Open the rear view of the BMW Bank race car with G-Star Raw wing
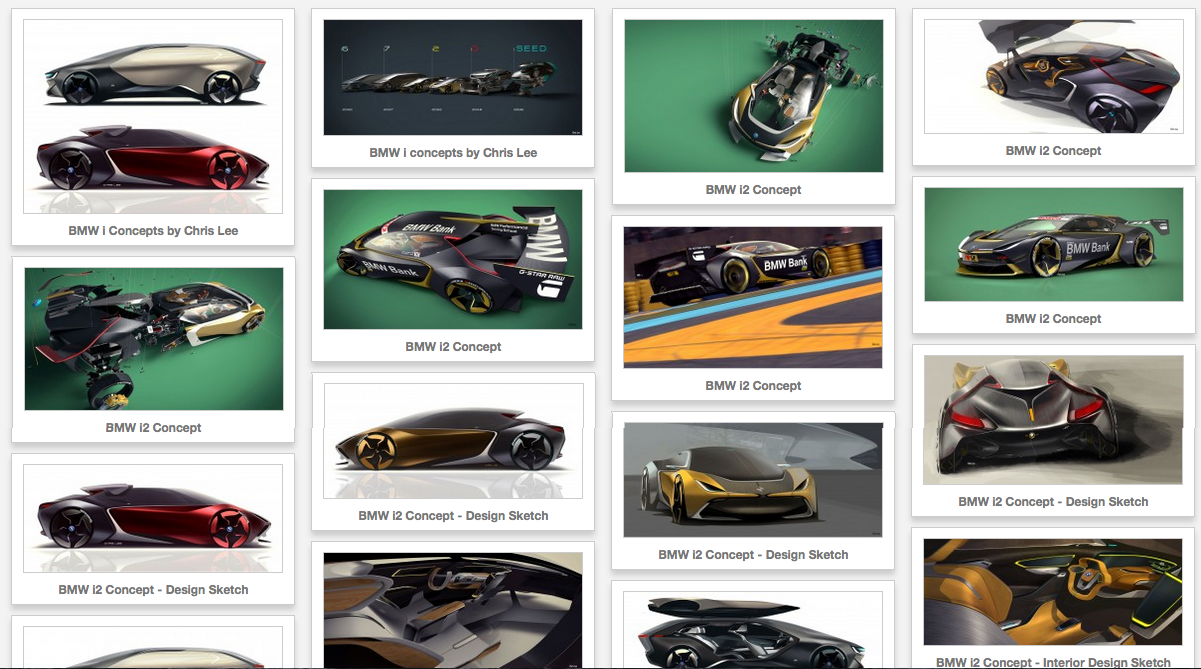The width and height of the screenshot is (1201, 669). (453, 259)
